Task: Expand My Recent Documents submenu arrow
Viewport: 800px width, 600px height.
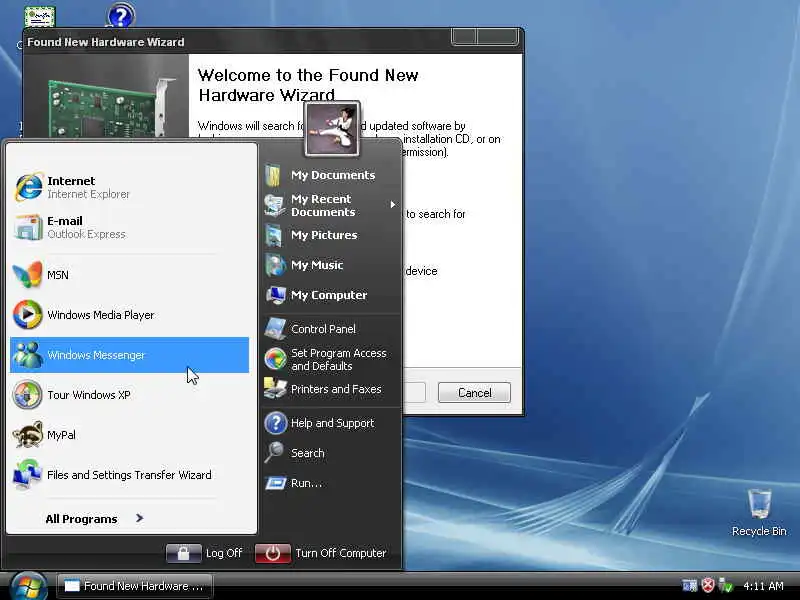Action: [x=392, y=205]
